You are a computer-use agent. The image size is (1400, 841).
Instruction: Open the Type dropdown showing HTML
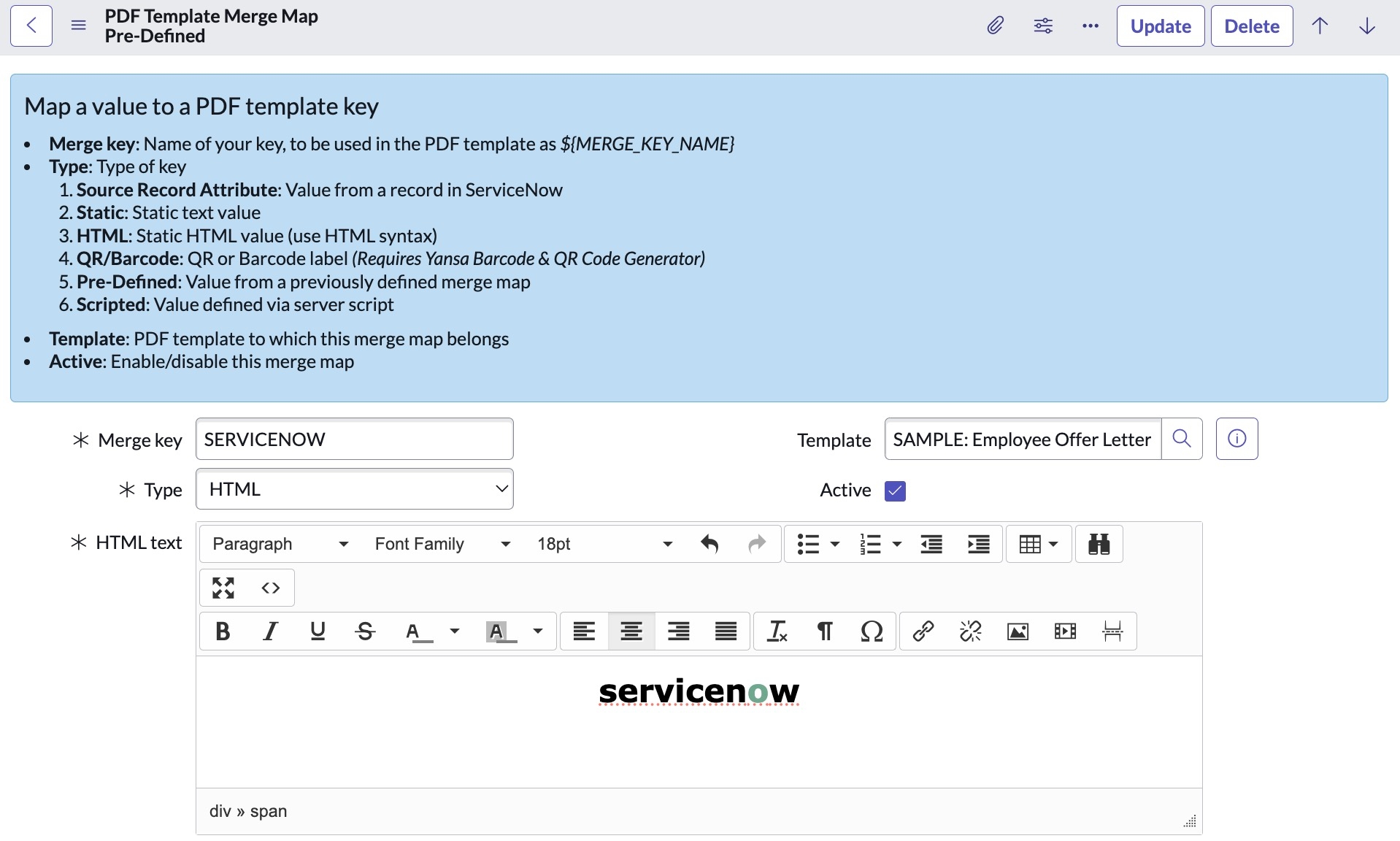click(355, 489)
